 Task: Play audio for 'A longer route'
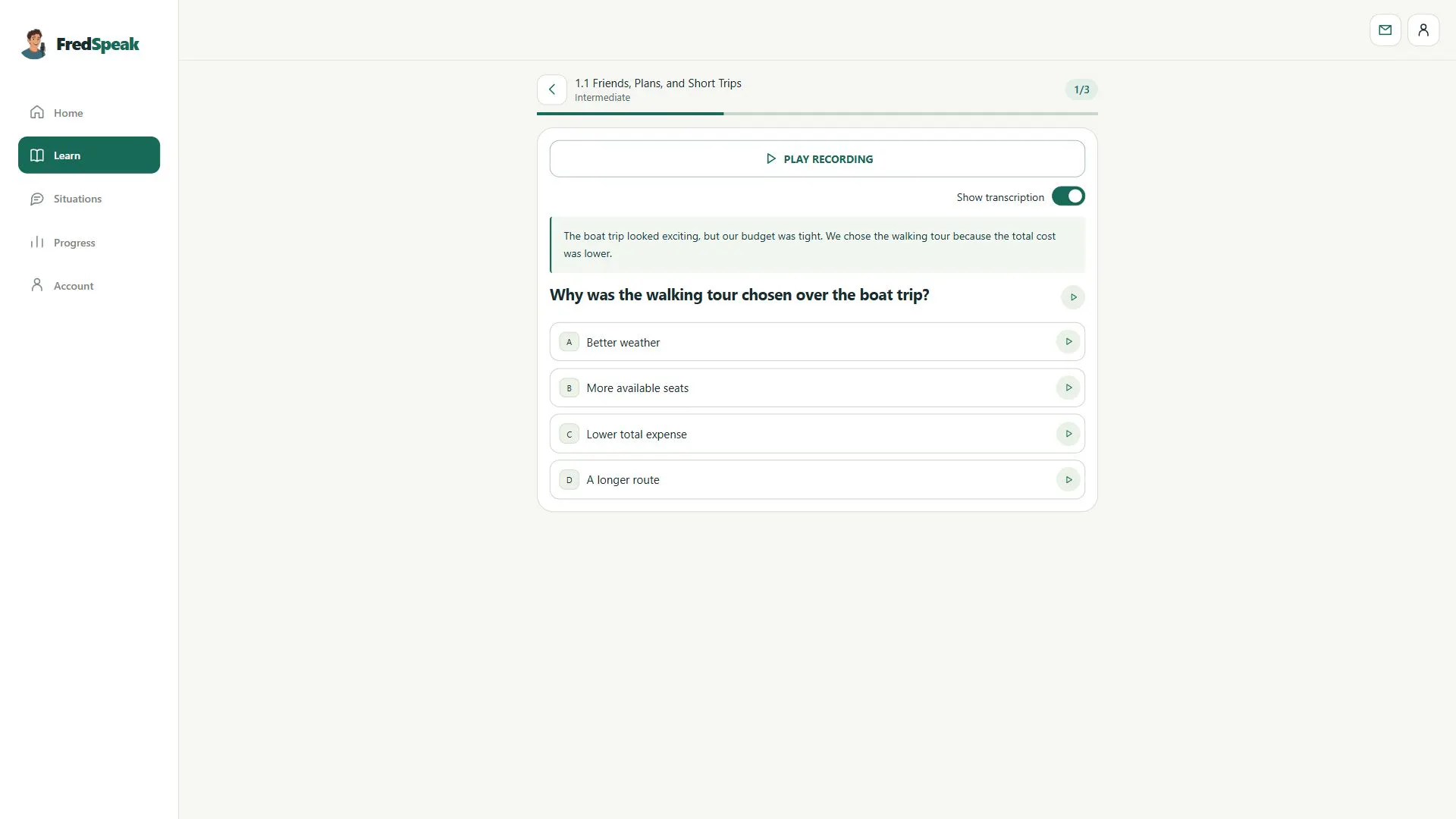1068,480
